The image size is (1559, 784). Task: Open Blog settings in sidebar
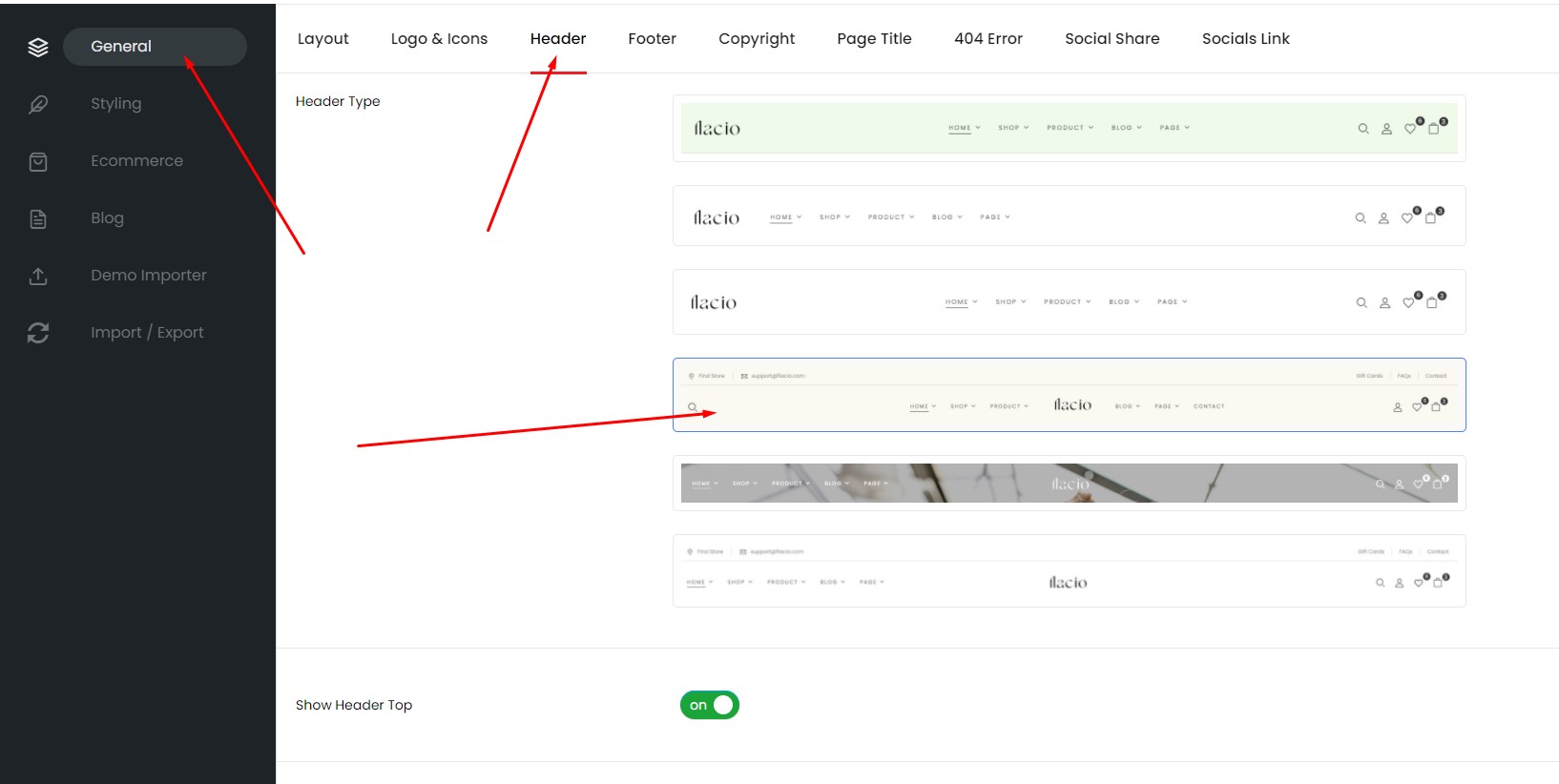click(108, 217)
